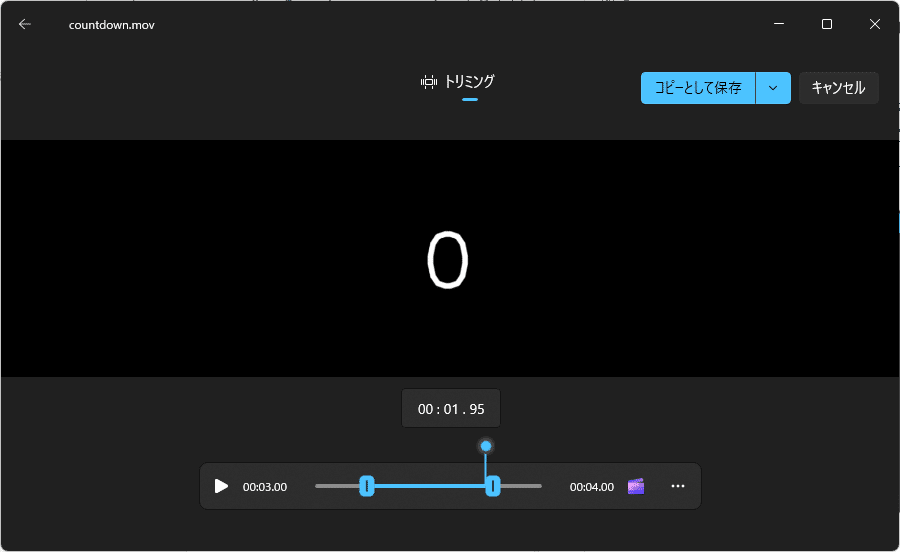Close the trimming window

tap(874, 24)
